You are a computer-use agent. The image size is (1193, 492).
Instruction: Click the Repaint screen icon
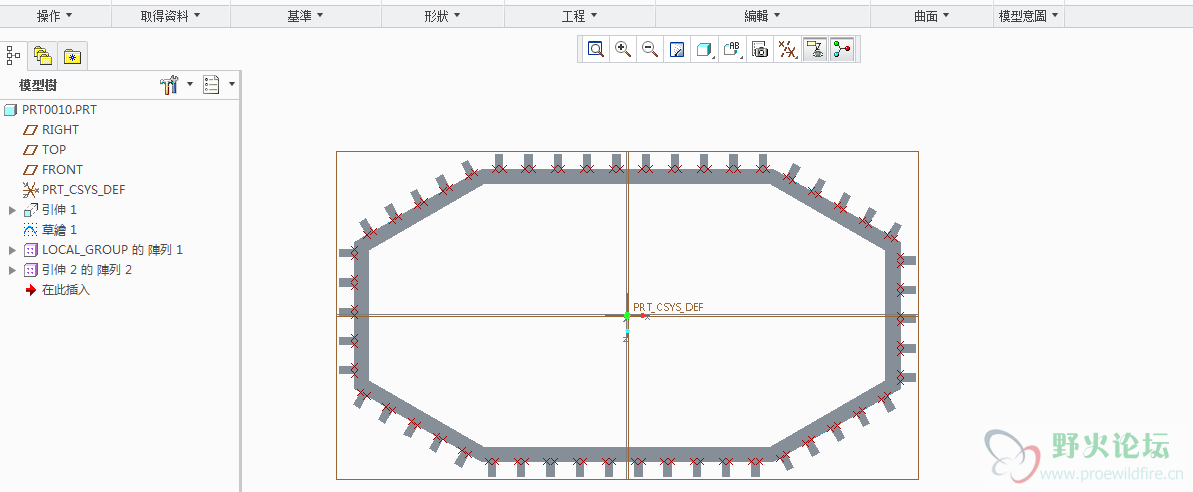pos(677,49)
